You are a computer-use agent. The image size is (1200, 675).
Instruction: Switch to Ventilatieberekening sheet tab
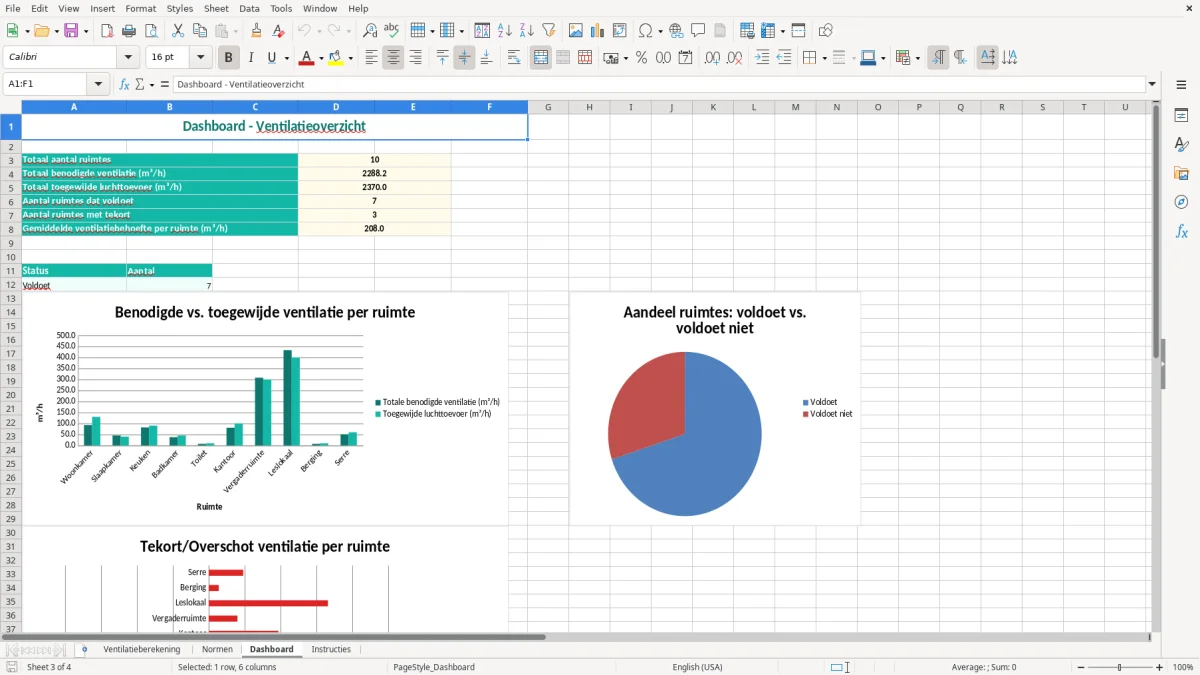[x=142, y=649]
